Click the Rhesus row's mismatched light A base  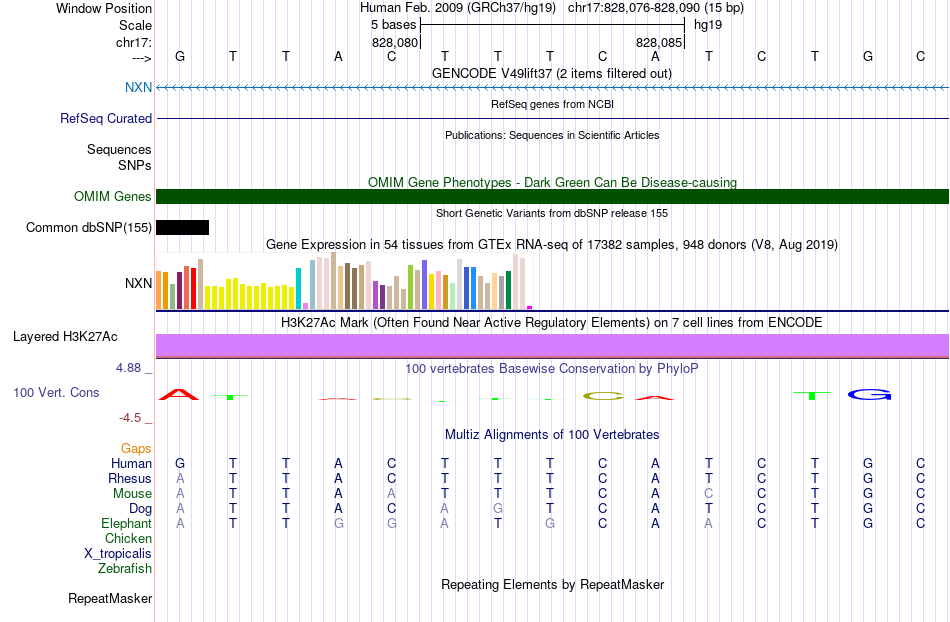(x=180, y=479)
